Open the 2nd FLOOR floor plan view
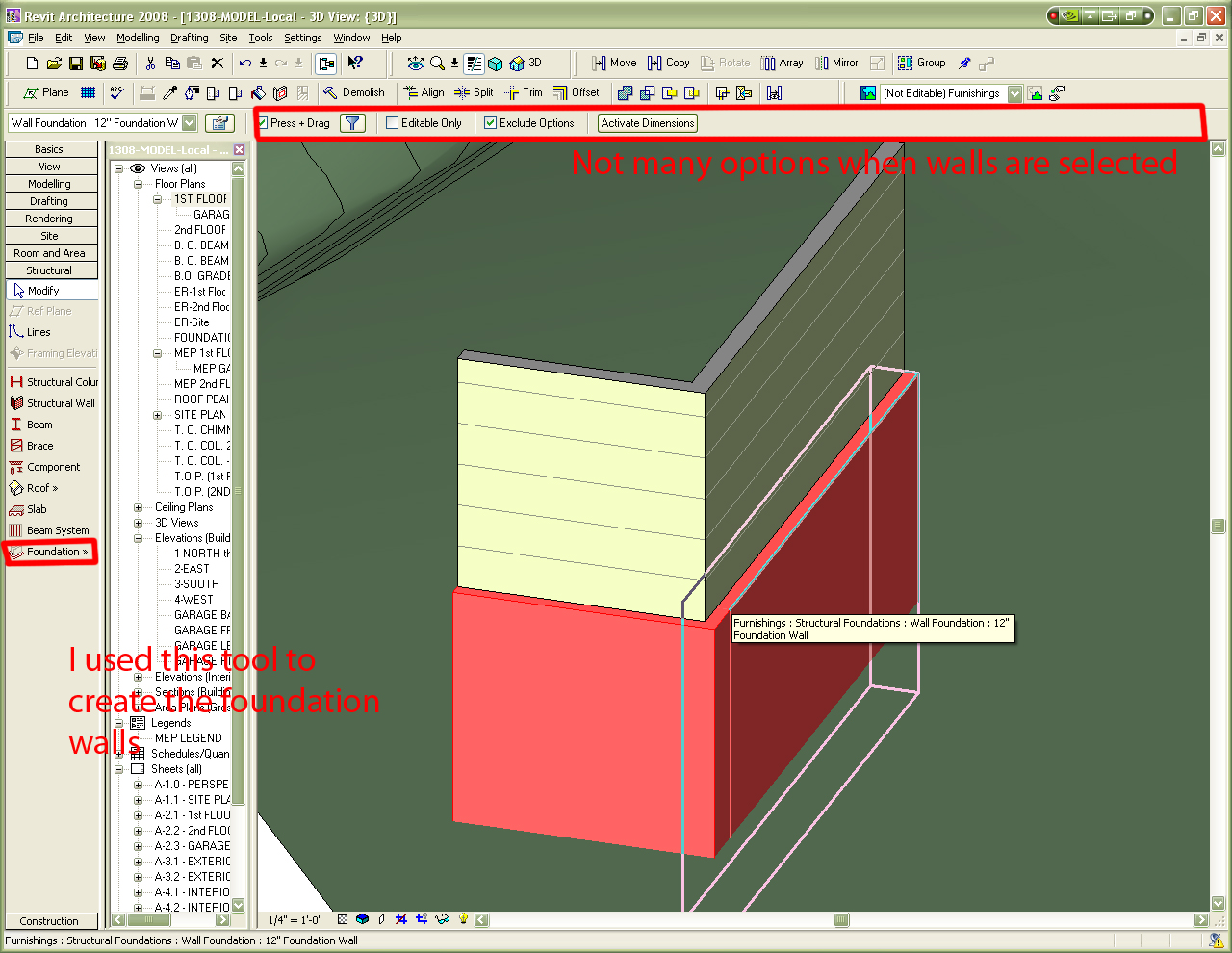 coord(199,229)
